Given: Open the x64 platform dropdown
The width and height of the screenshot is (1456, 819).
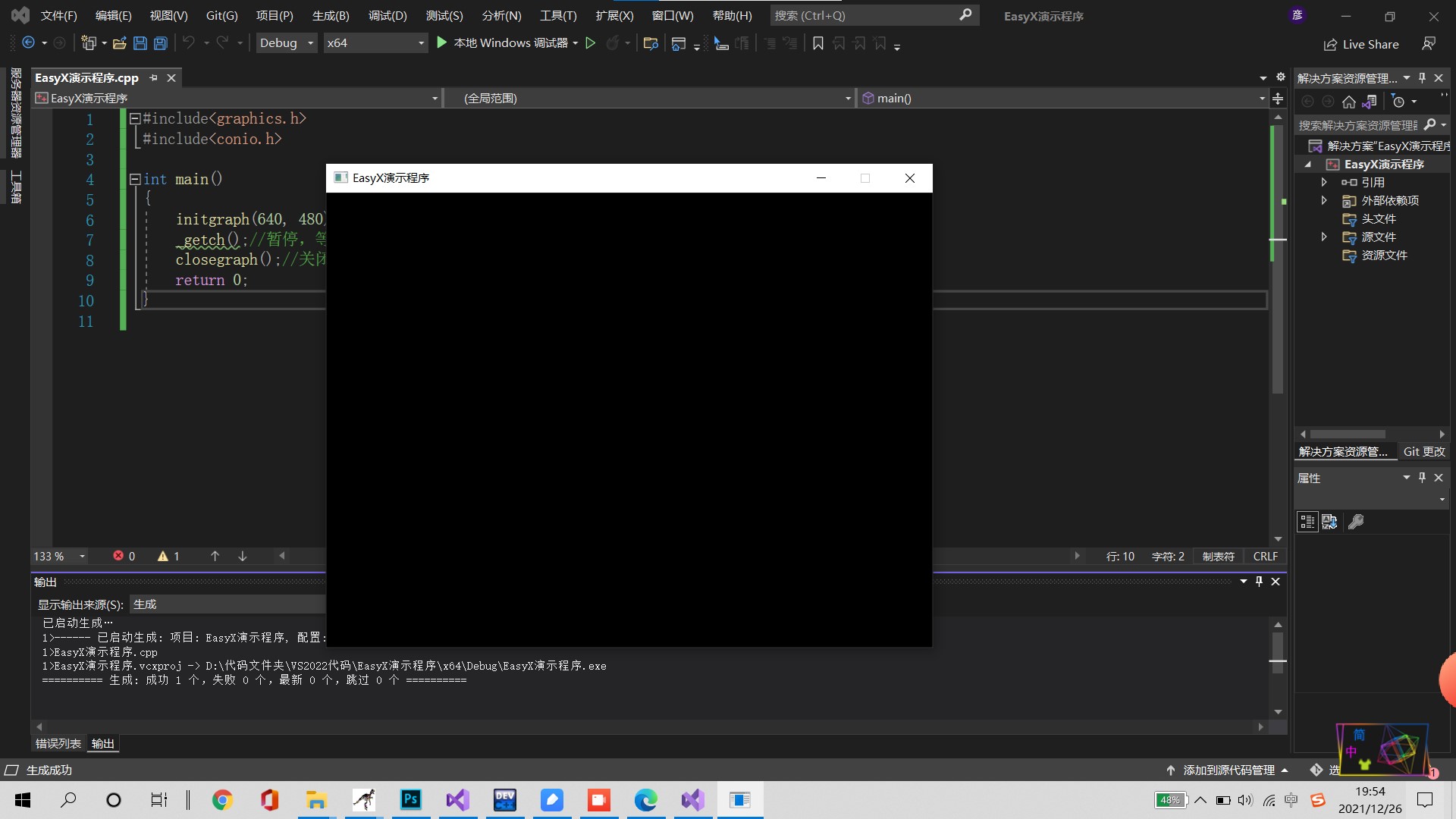Looking at the screenshot, I should point(375,42).
